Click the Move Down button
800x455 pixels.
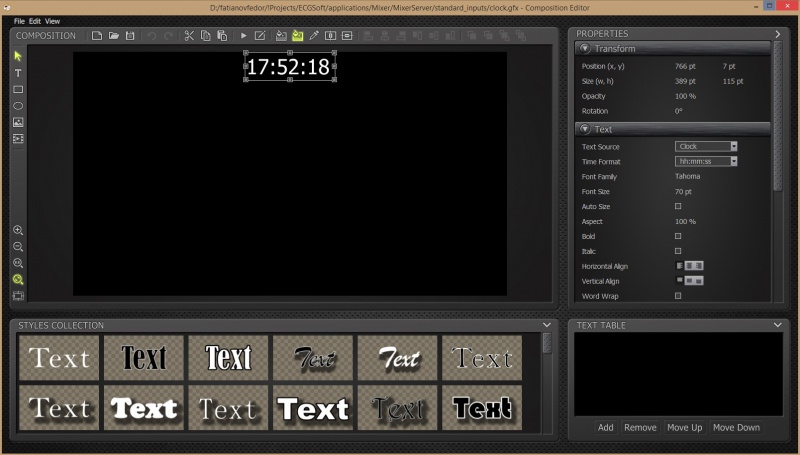[x=736, y=427]
